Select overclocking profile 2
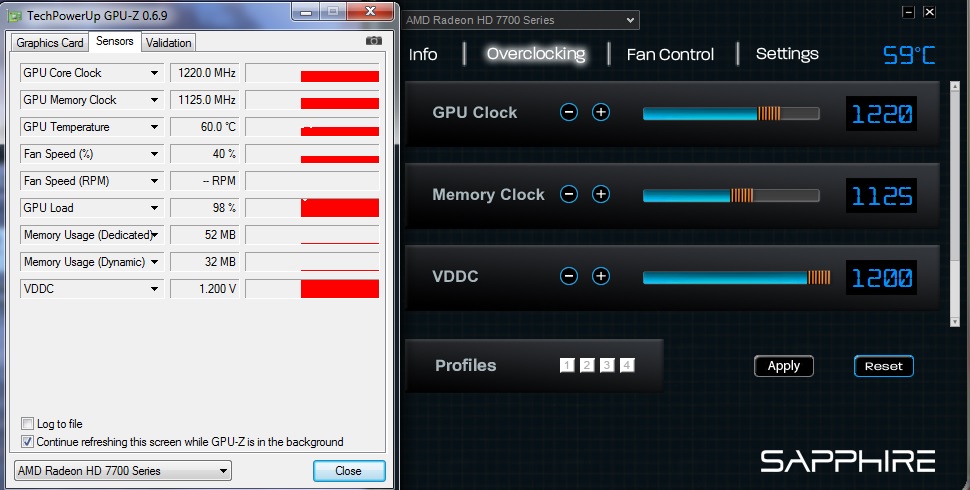The width and height of the screenshot is (970, 490). point(587,365)
